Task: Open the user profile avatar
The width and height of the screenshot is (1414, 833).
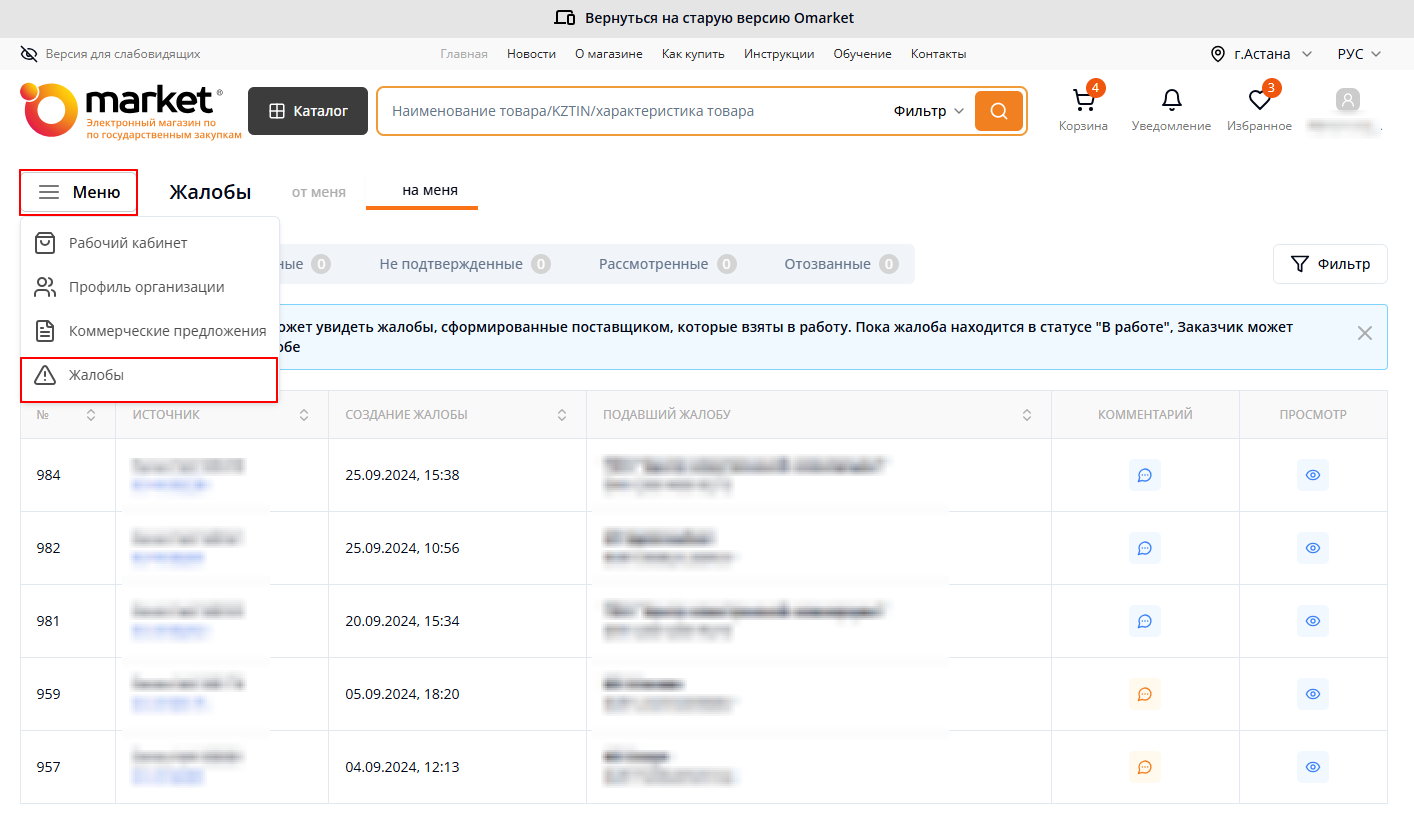Action: (x=1348, y=101)
